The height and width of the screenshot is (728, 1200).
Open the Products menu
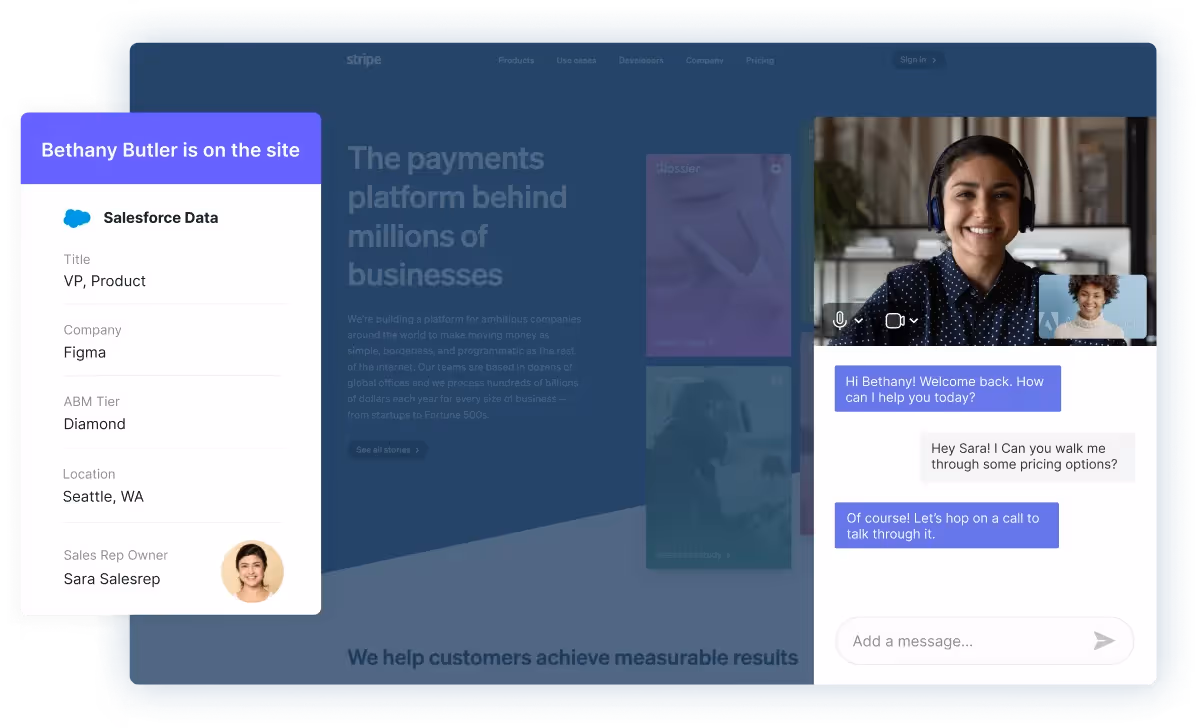click(516, 61)
